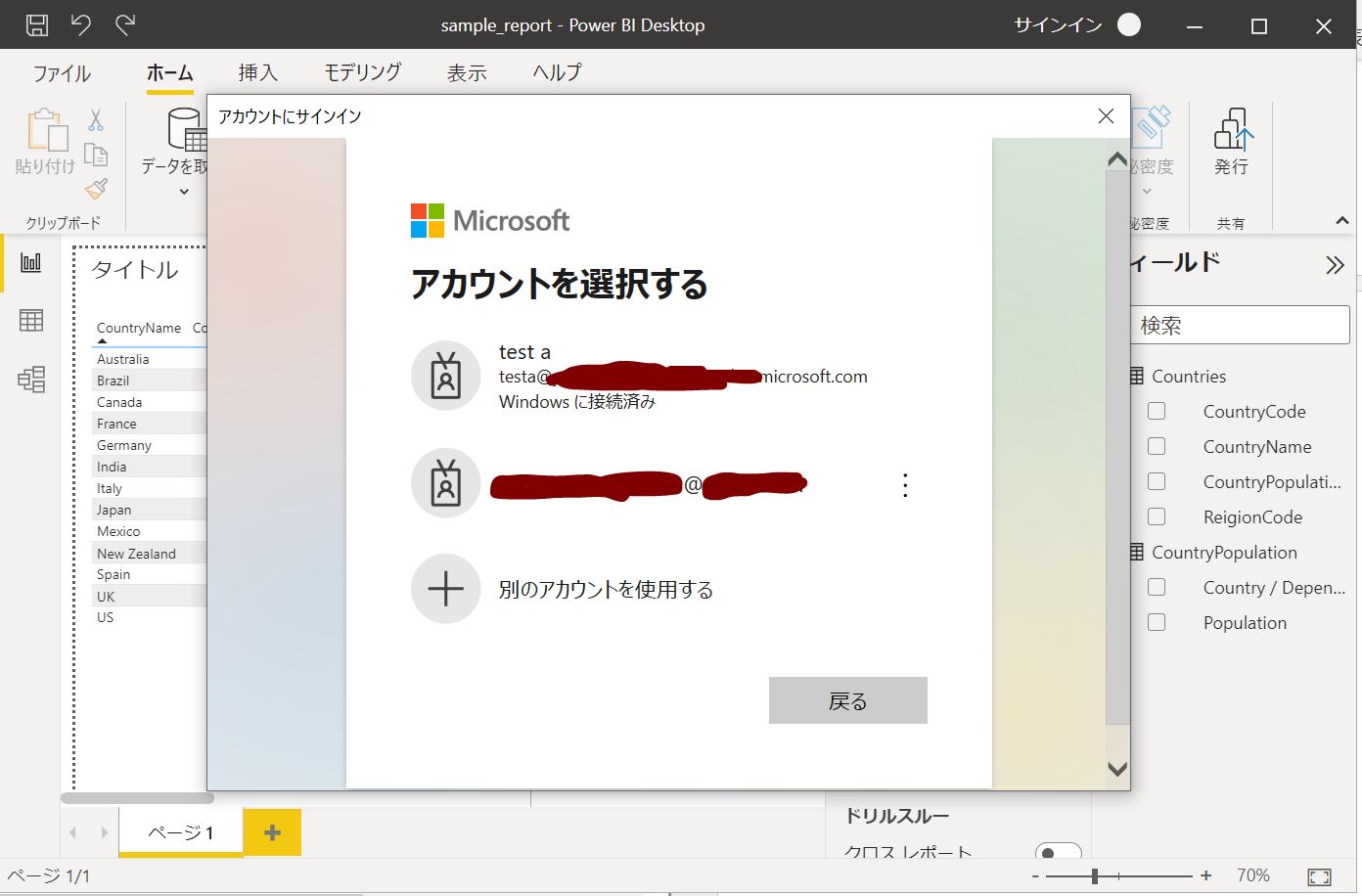1362x896 pixels.
Task: Click the plus icon to use another account
Action: pyautogui.click(x=445, y=589)
